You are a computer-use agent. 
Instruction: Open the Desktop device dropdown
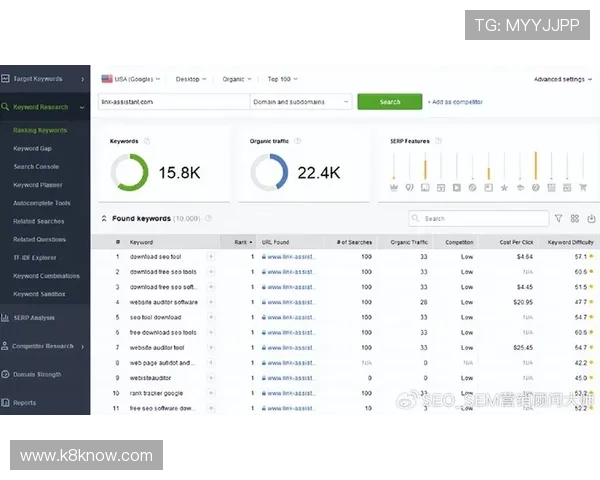tap(190, 78)
